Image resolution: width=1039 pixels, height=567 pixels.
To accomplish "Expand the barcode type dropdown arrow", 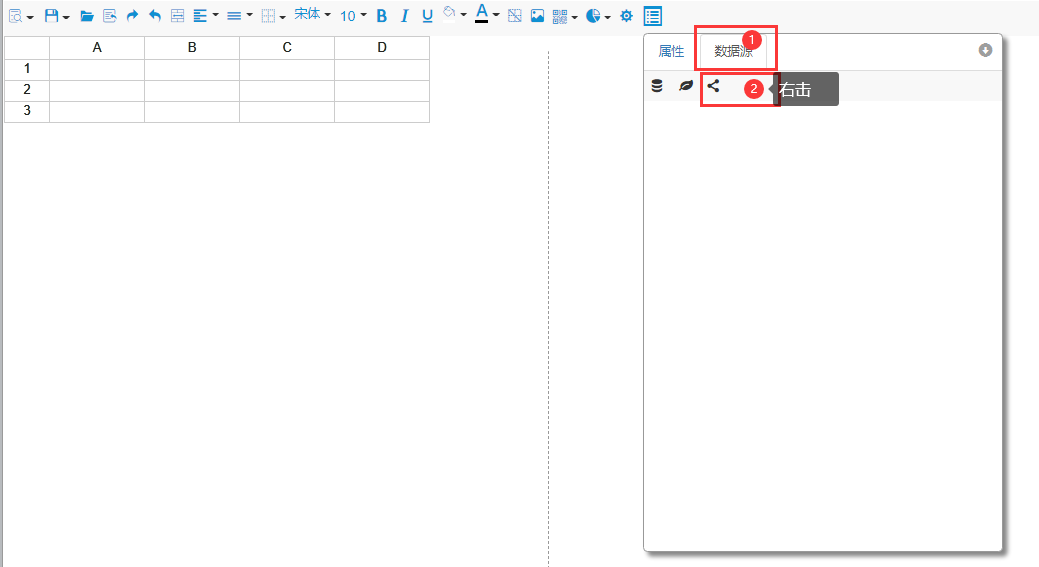I will tap(574, 17).
